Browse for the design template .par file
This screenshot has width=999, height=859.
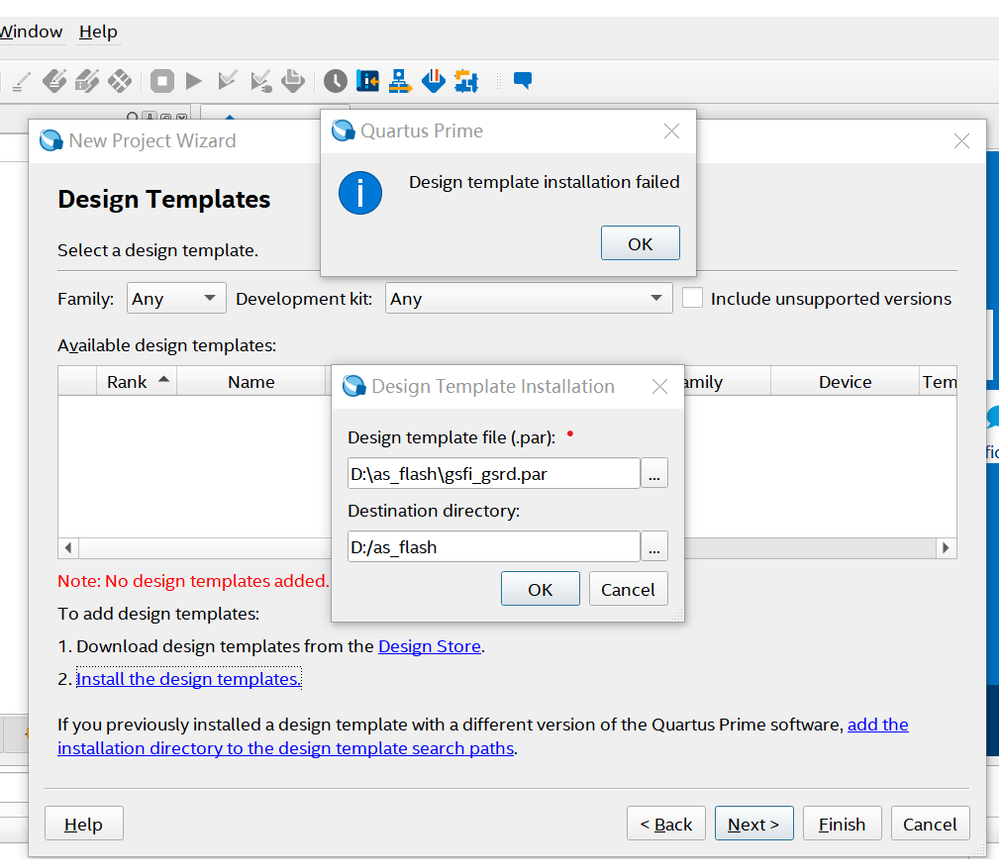click(x=654, y=474)
